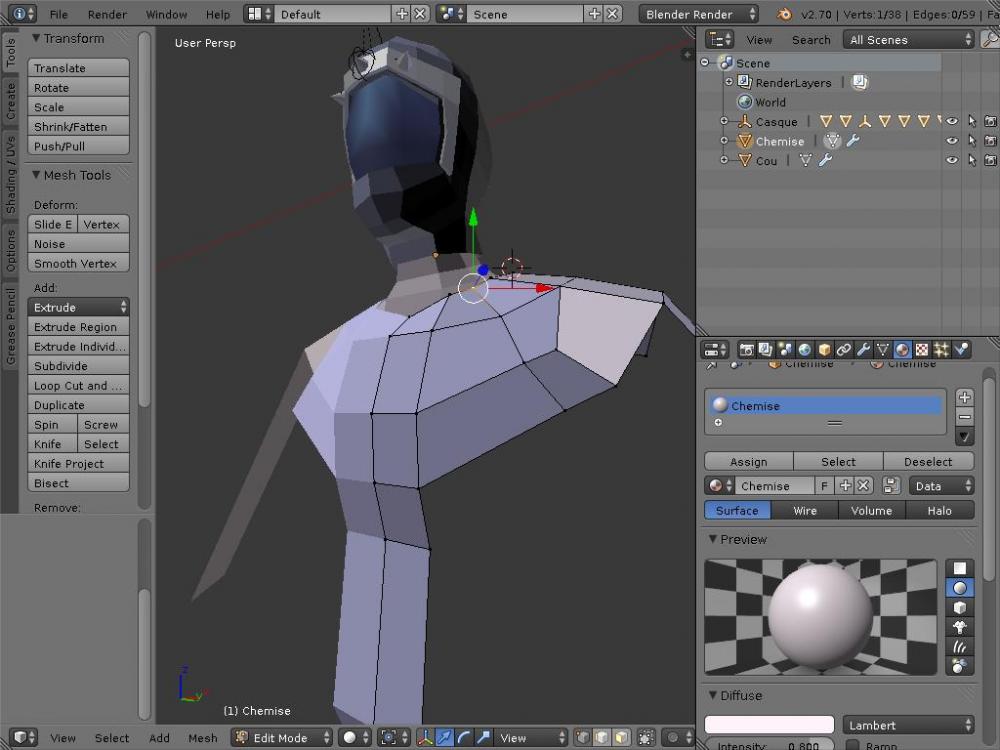The height and width of the screenshot is (750, 1000).
Task: Open the Edit Mode dropdown
Action: click(x=282, y=738)
